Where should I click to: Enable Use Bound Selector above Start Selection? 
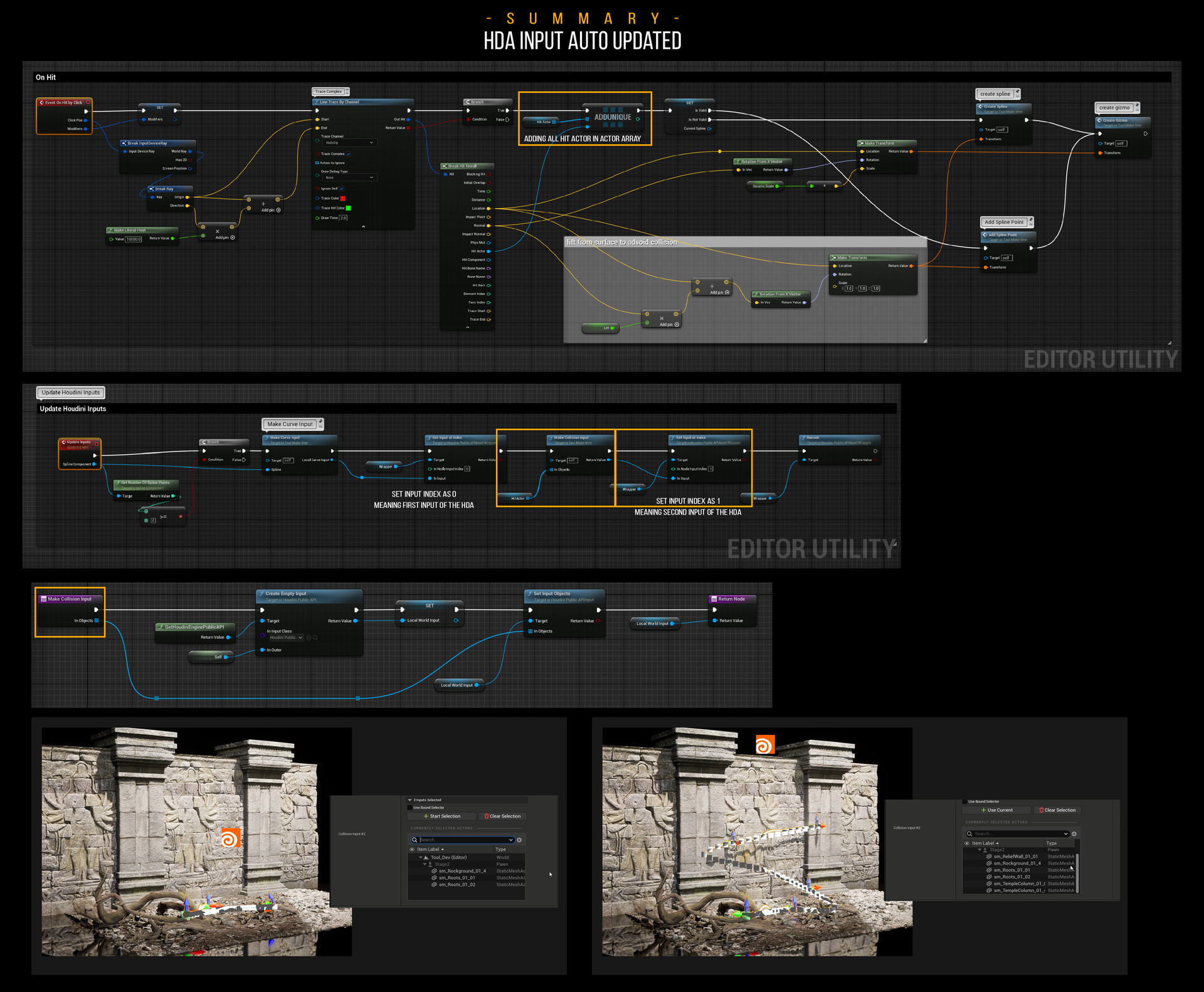(x=410, y=808)
